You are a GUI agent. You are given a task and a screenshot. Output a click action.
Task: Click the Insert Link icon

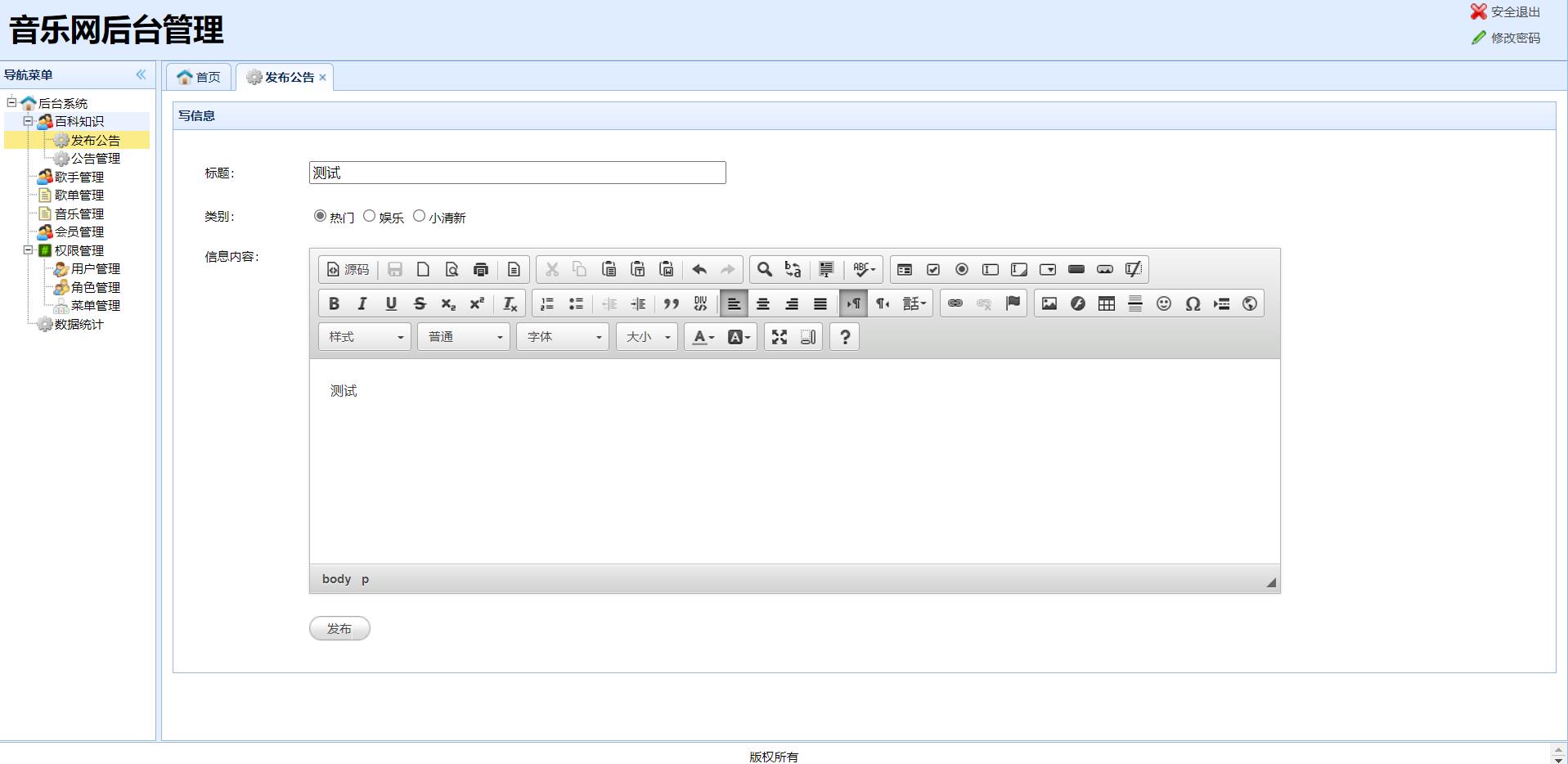[x=955, y=303]
